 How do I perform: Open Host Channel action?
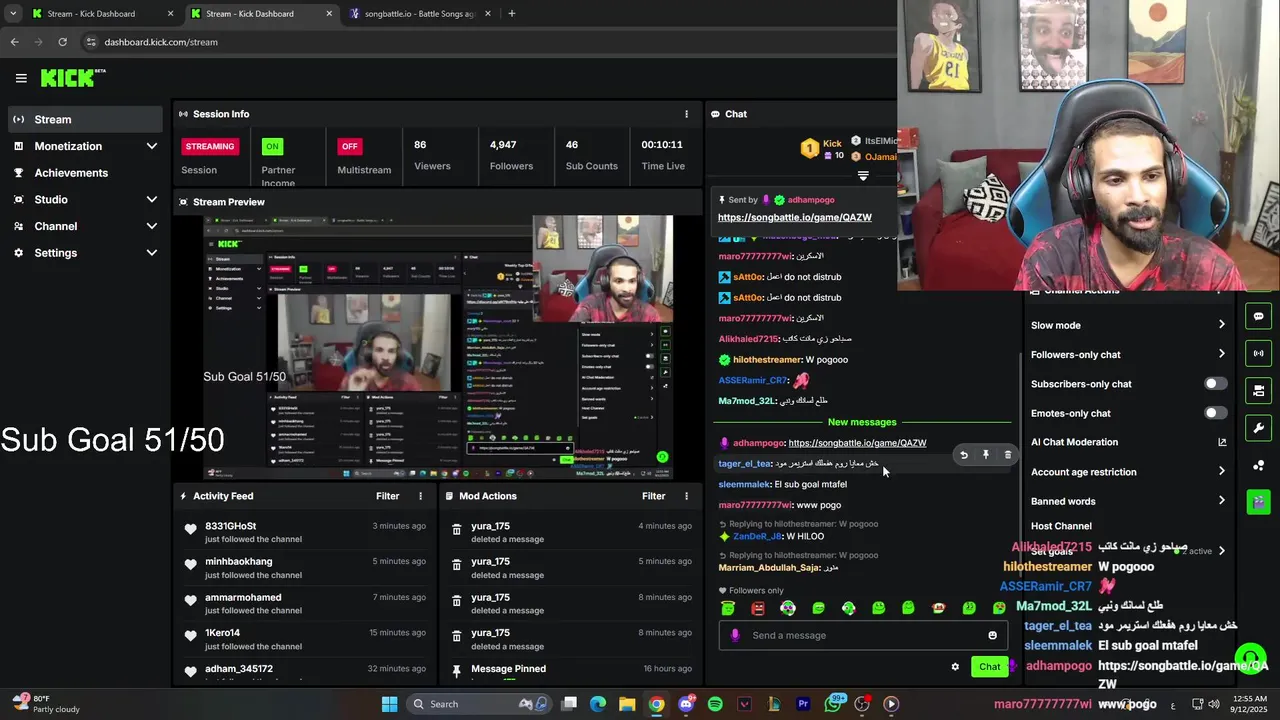pyautogui.click(x=1061, y=526)
